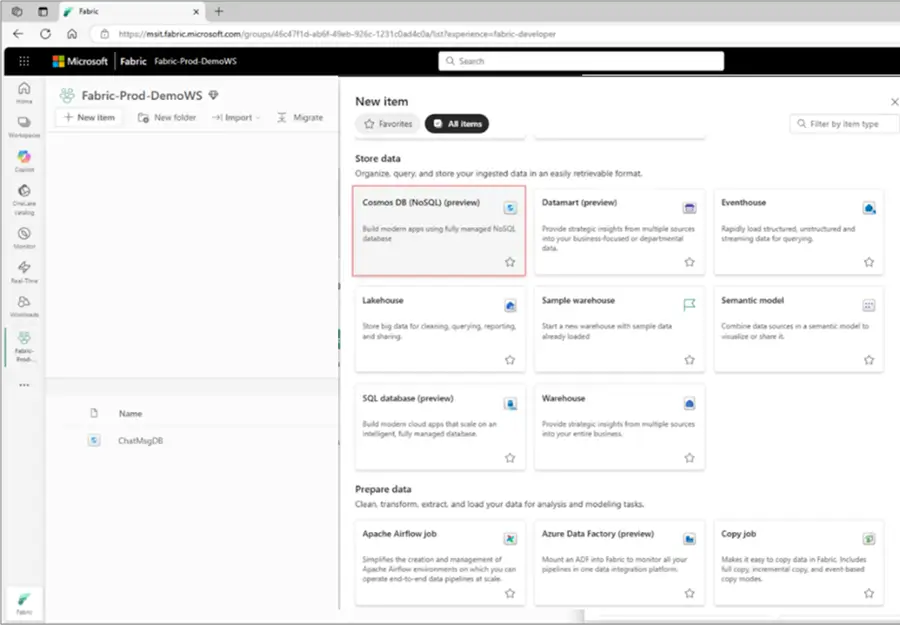900x625 pixels.
Task: Open the ChatMsgDB item
Action: pyautogui.click(x=141, y=441)
